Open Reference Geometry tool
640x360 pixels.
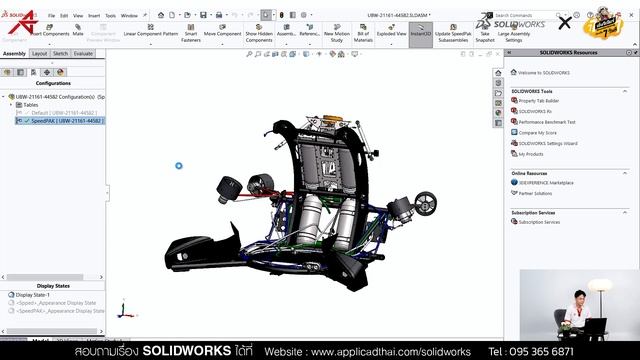tap(309, 30)
